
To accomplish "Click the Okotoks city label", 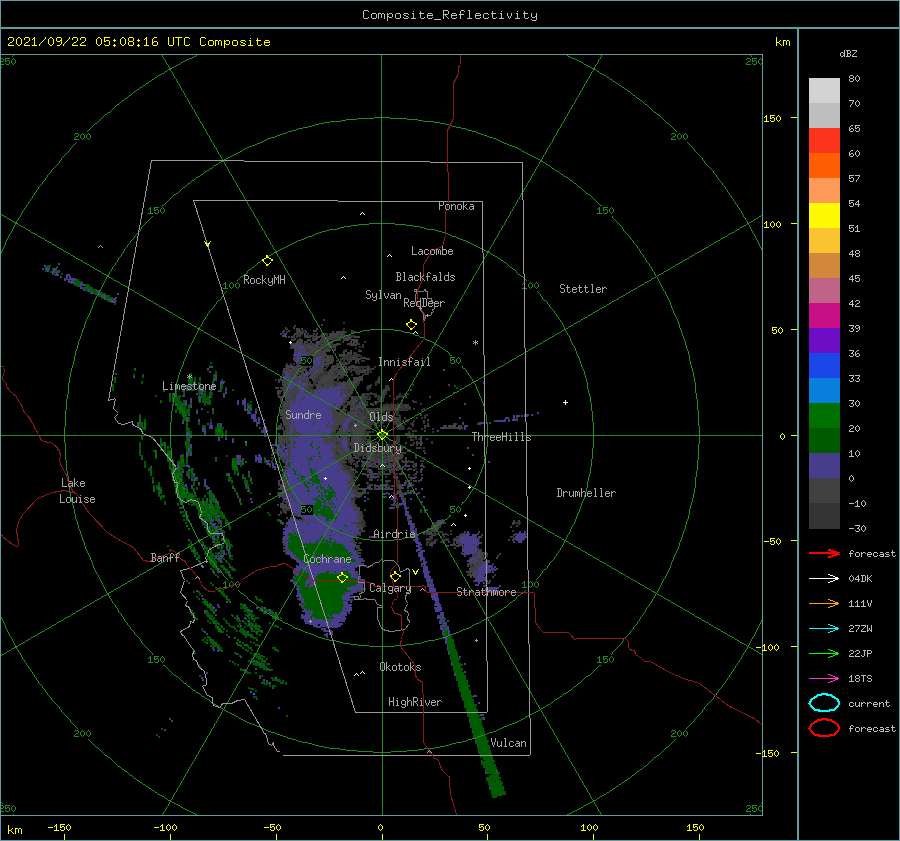I will pyautogui.click(x=400, y=667).
